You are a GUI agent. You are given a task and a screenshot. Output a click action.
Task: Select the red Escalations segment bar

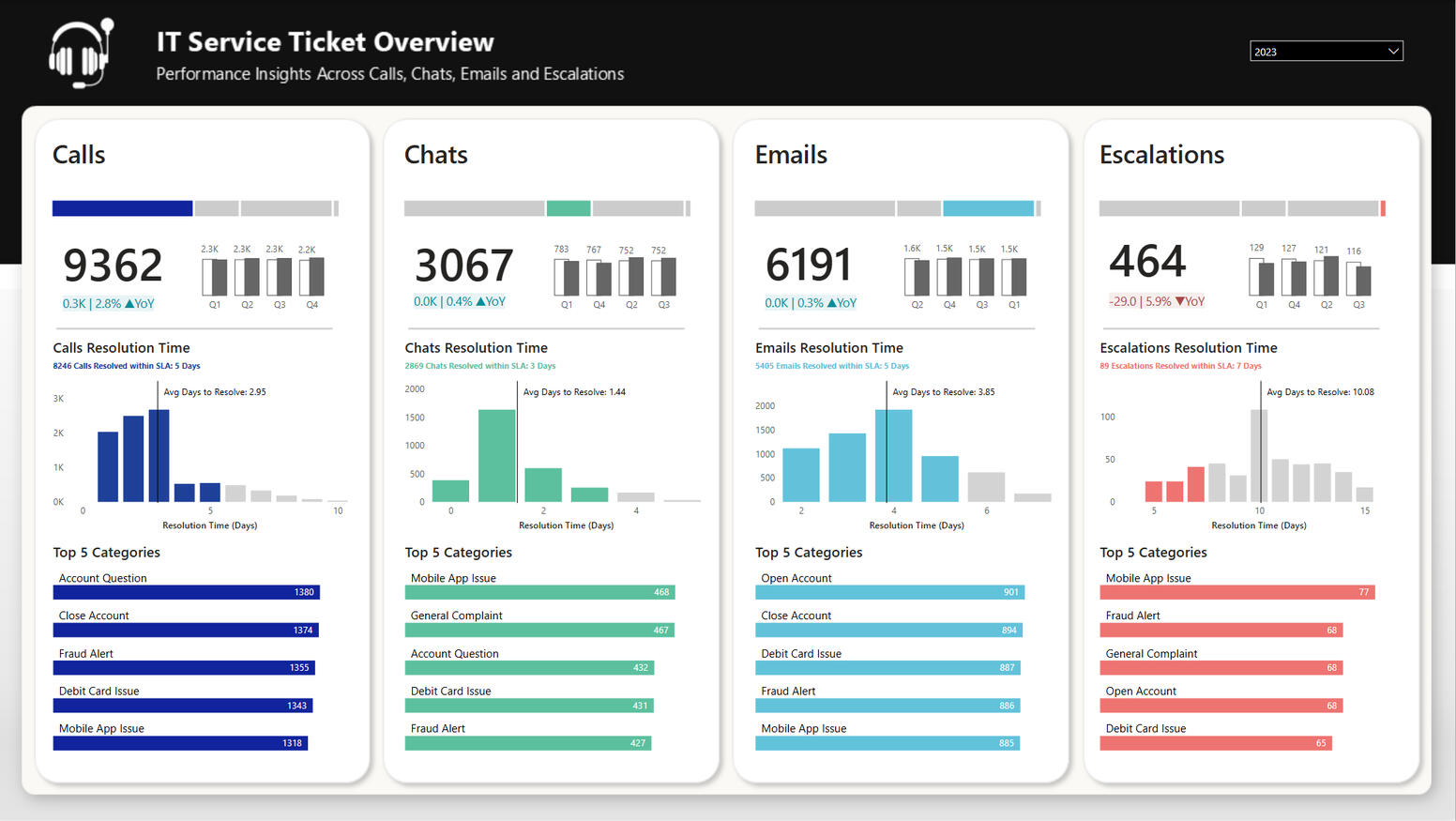[x=1383, y=208]
